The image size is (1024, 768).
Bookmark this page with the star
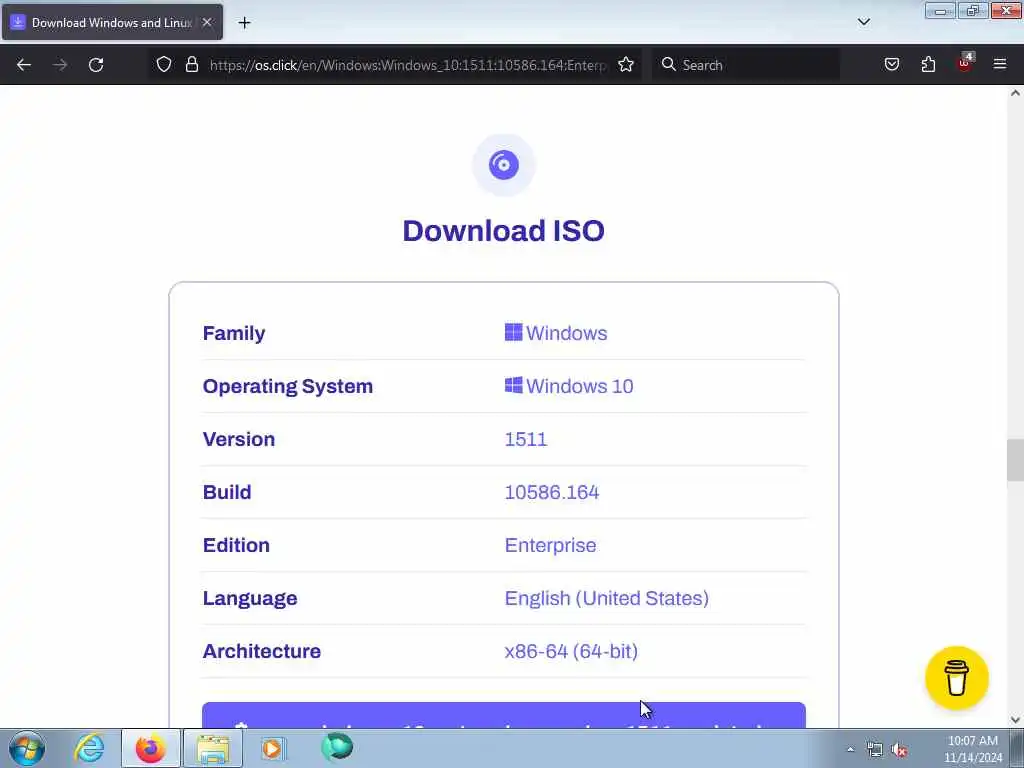coord(626,65)
